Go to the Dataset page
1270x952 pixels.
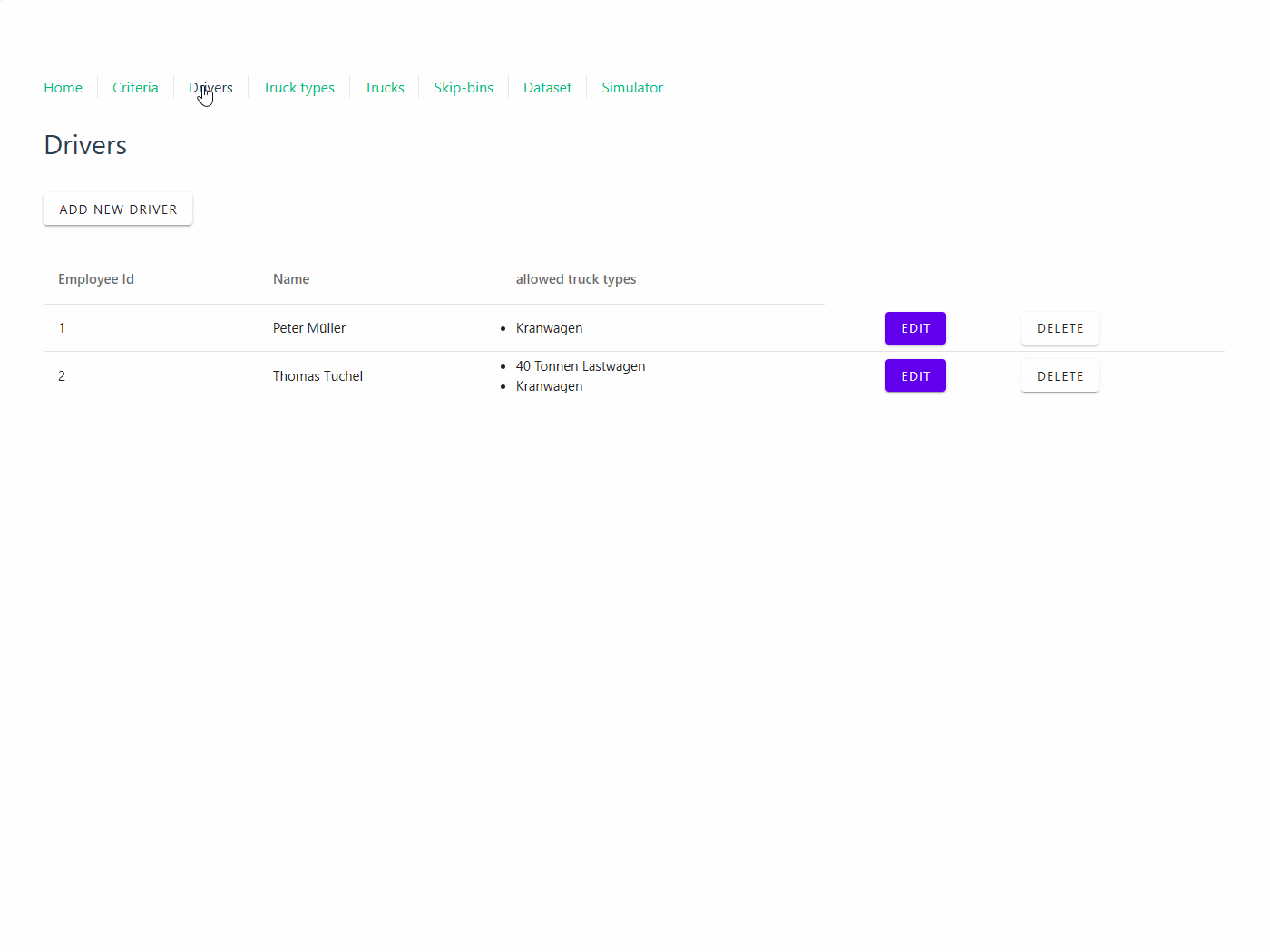point(547,88)
